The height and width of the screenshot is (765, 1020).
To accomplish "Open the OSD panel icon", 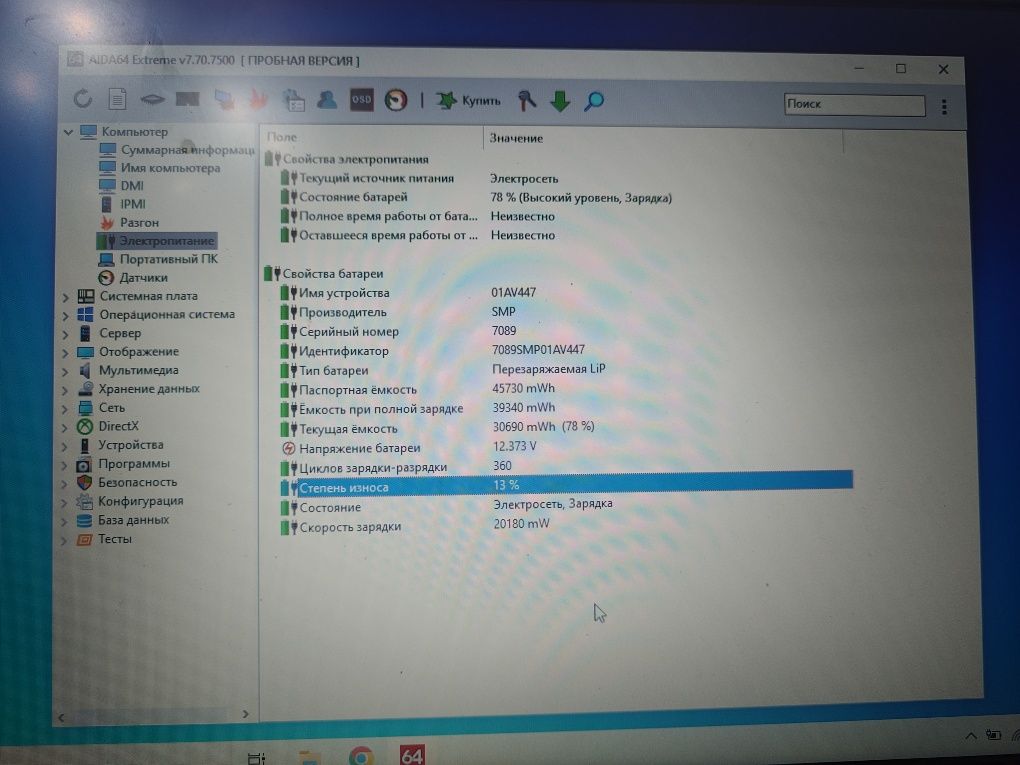I will pyautogui.click(x=362, y=100).
